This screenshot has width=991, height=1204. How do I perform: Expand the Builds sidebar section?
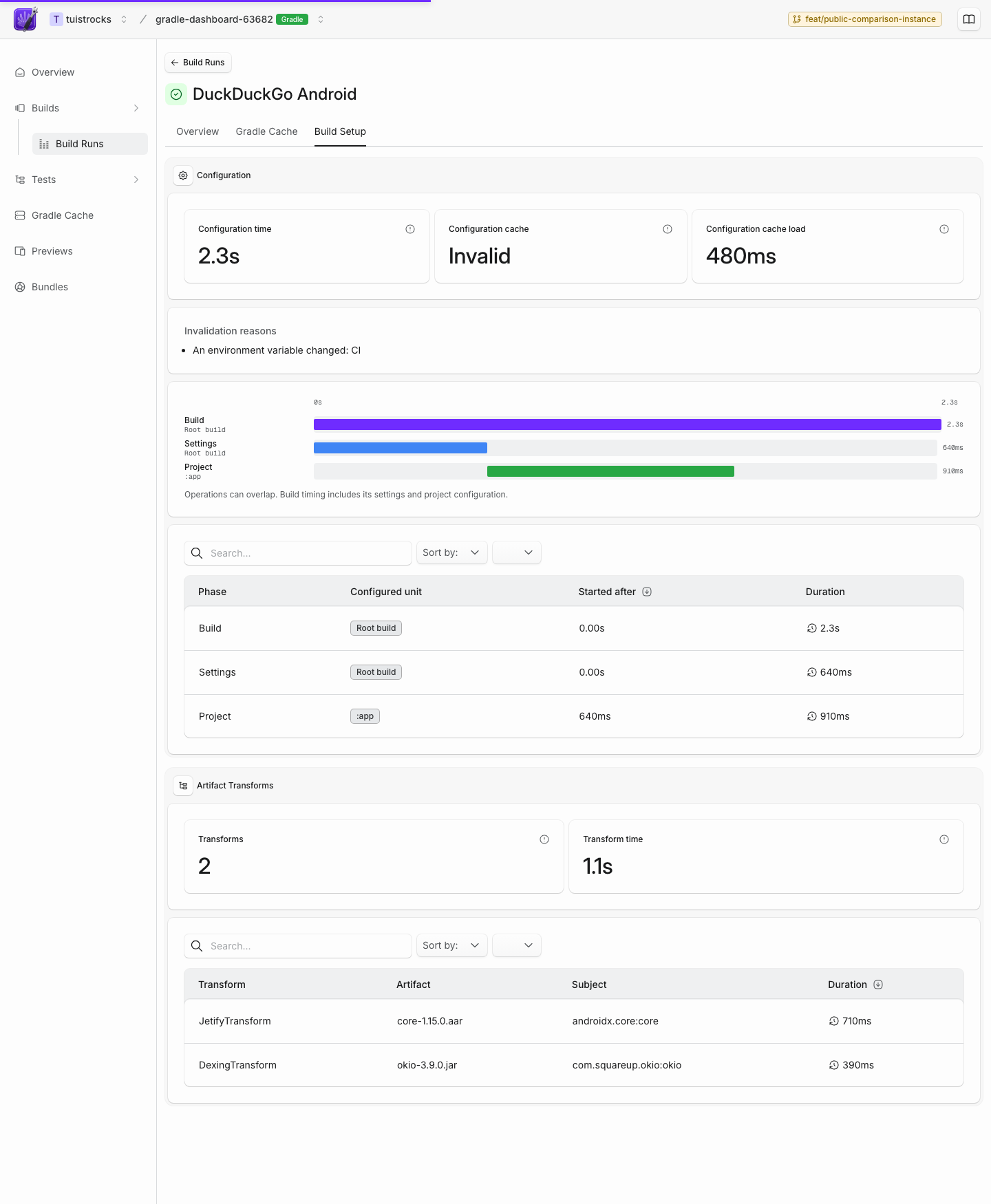(136, 108)
